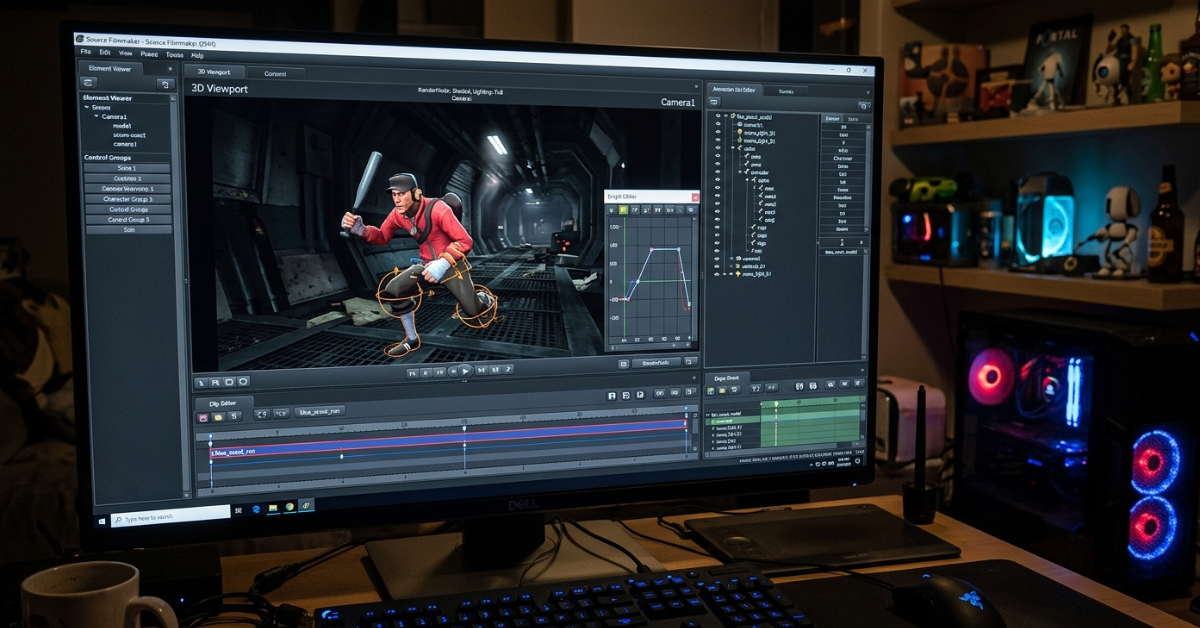Collapse the Scenes node in Element Viewer tree
The image size is (1200, 628).
[86, 108]
